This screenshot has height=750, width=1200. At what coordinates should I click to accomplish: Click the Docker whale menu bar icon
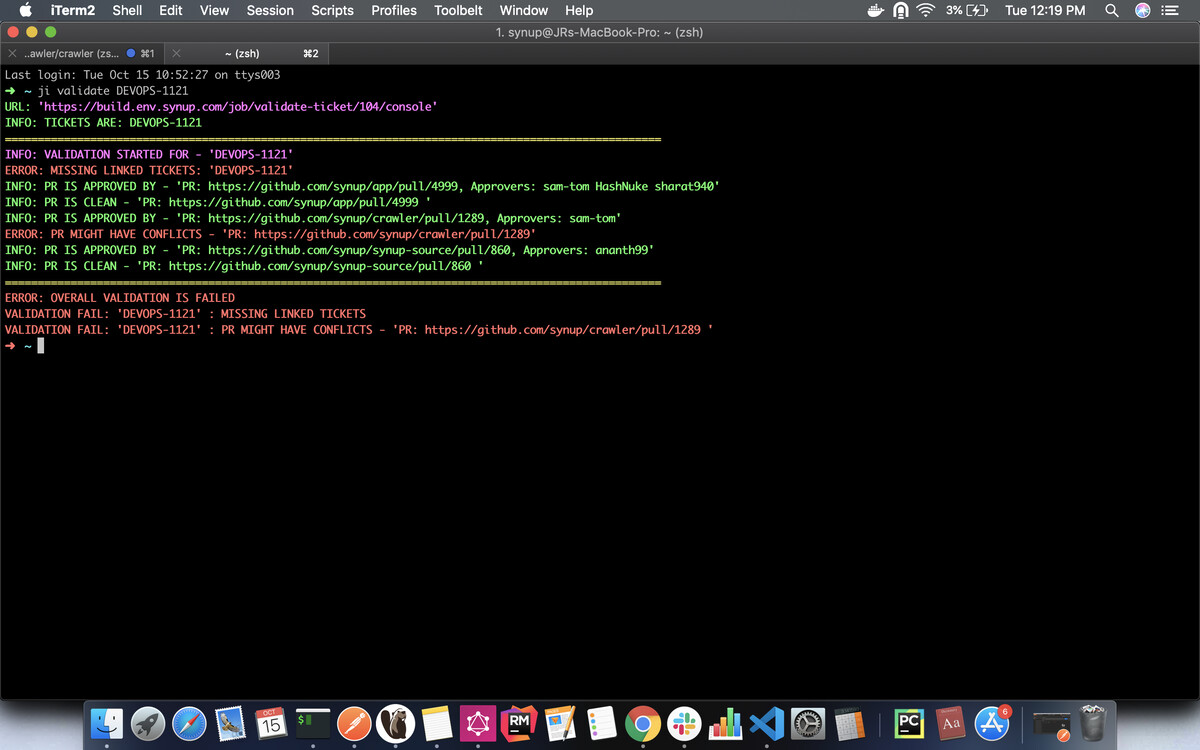tap(875, 10)
